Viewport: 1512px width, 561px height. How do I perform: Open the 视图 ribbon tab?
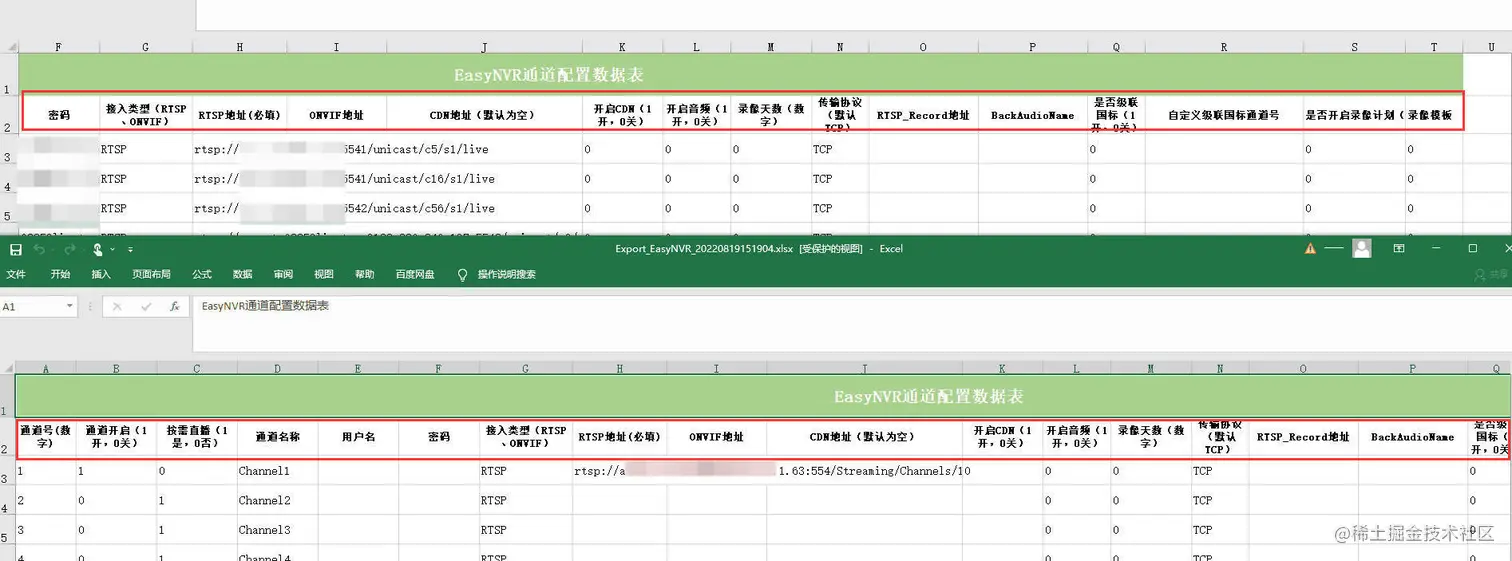click(324, 274)
